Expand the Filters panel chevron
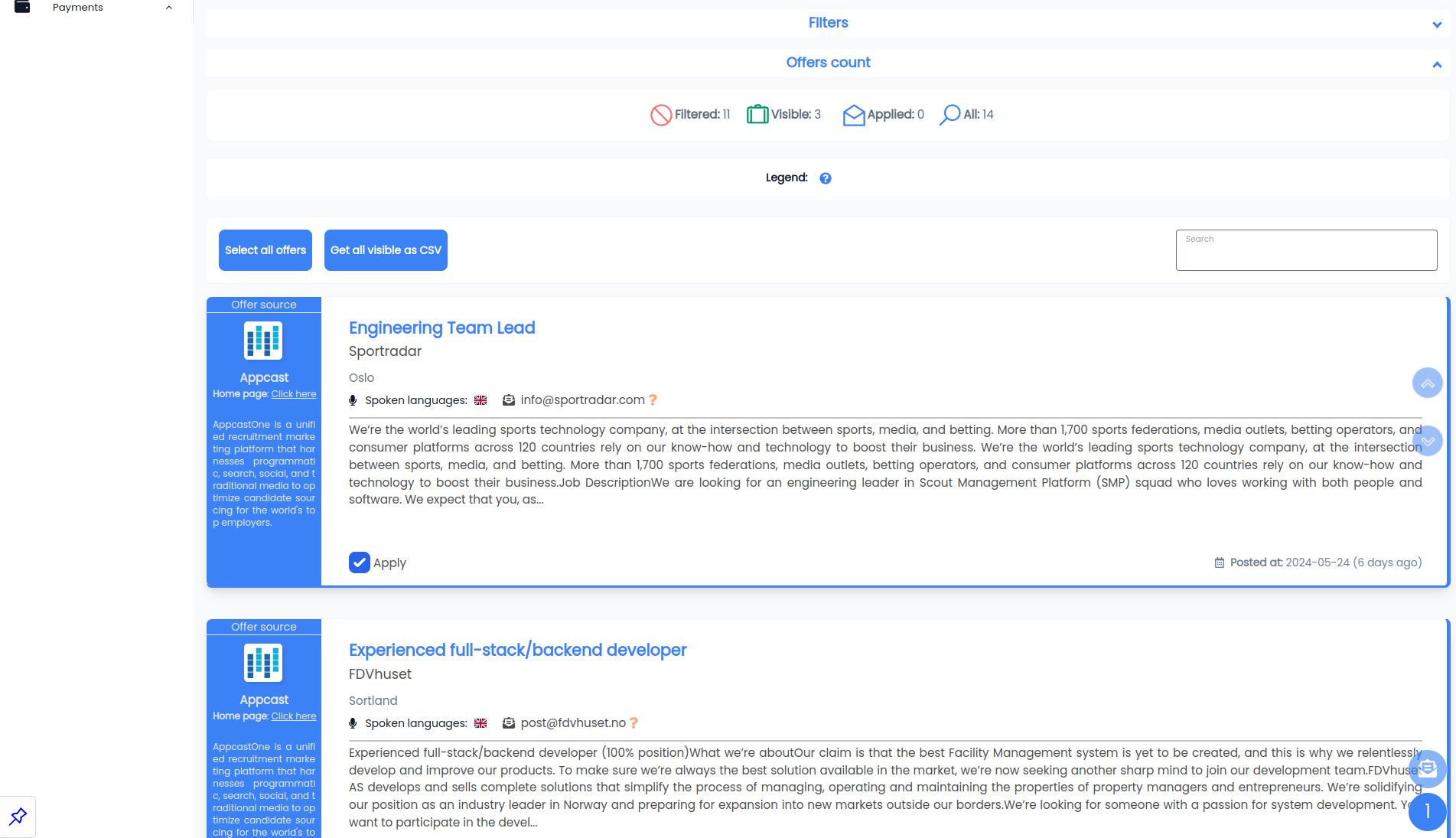Image resolution: width=1456 pixels, height=838 pixels. [1437, 24]
